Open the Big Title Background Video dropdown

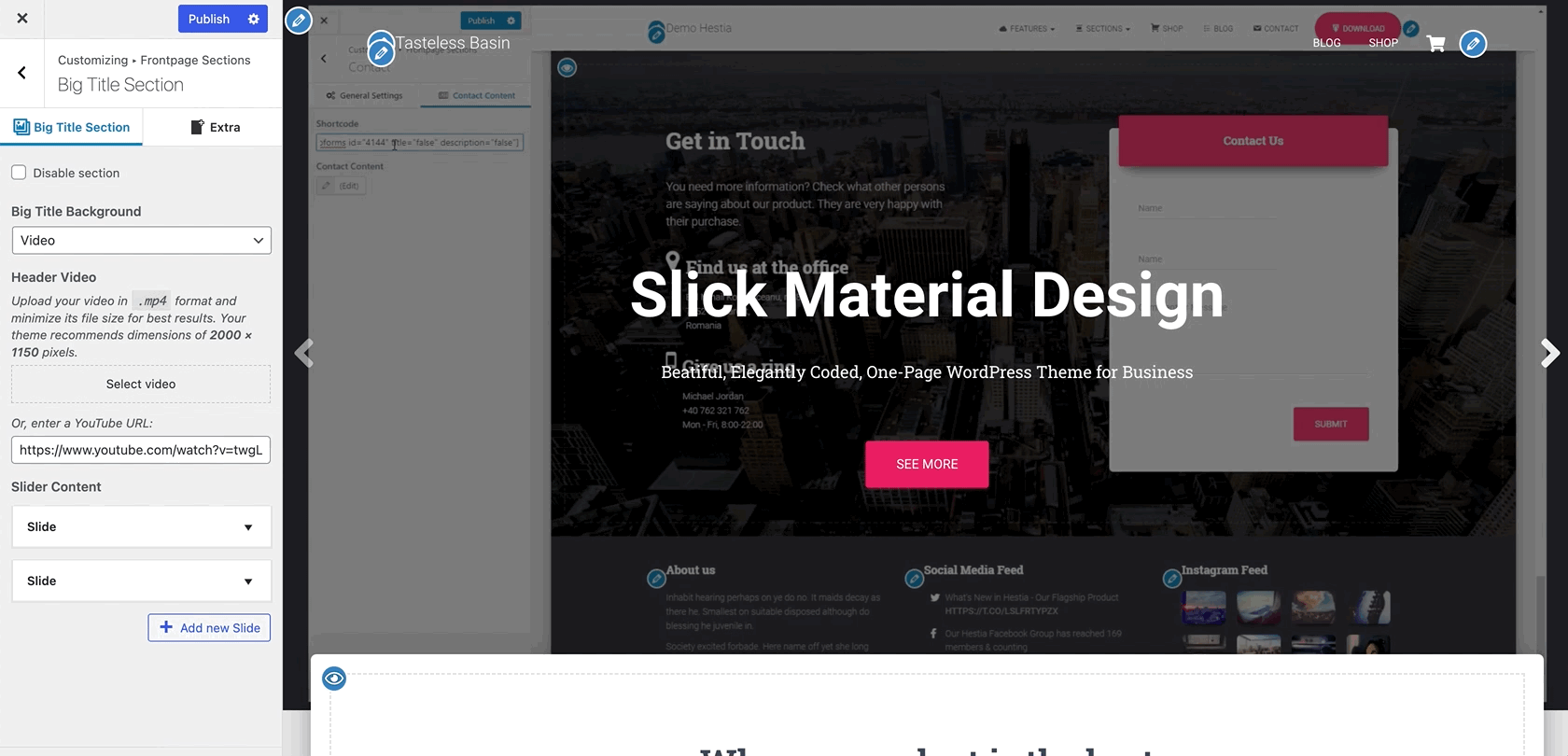(142, 240)
